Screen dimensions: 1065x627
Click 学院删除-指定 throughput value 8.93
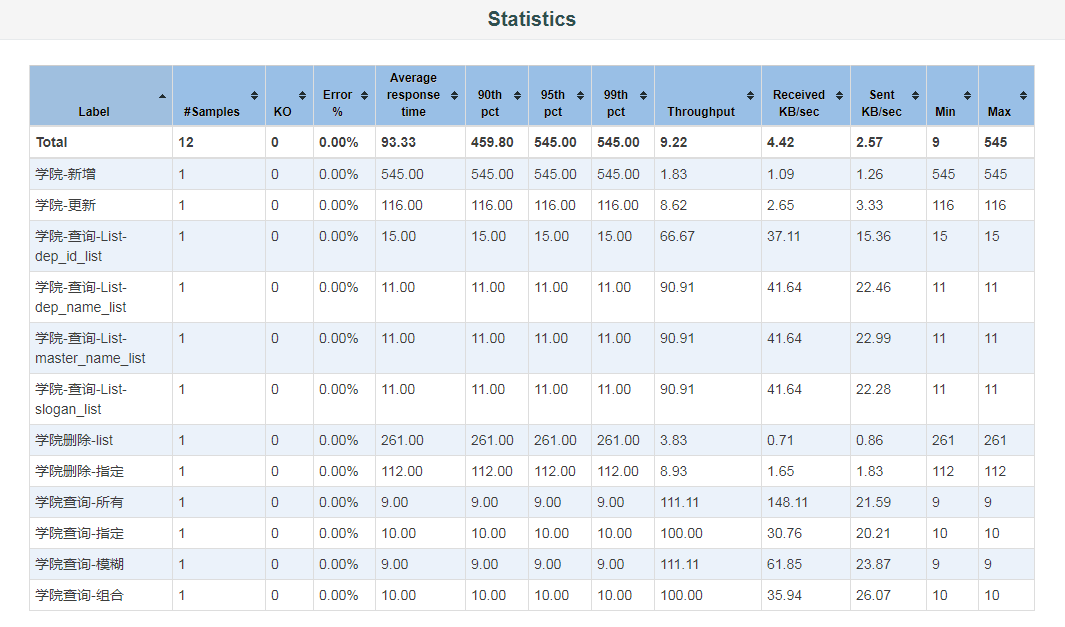[x=674, y=471]
